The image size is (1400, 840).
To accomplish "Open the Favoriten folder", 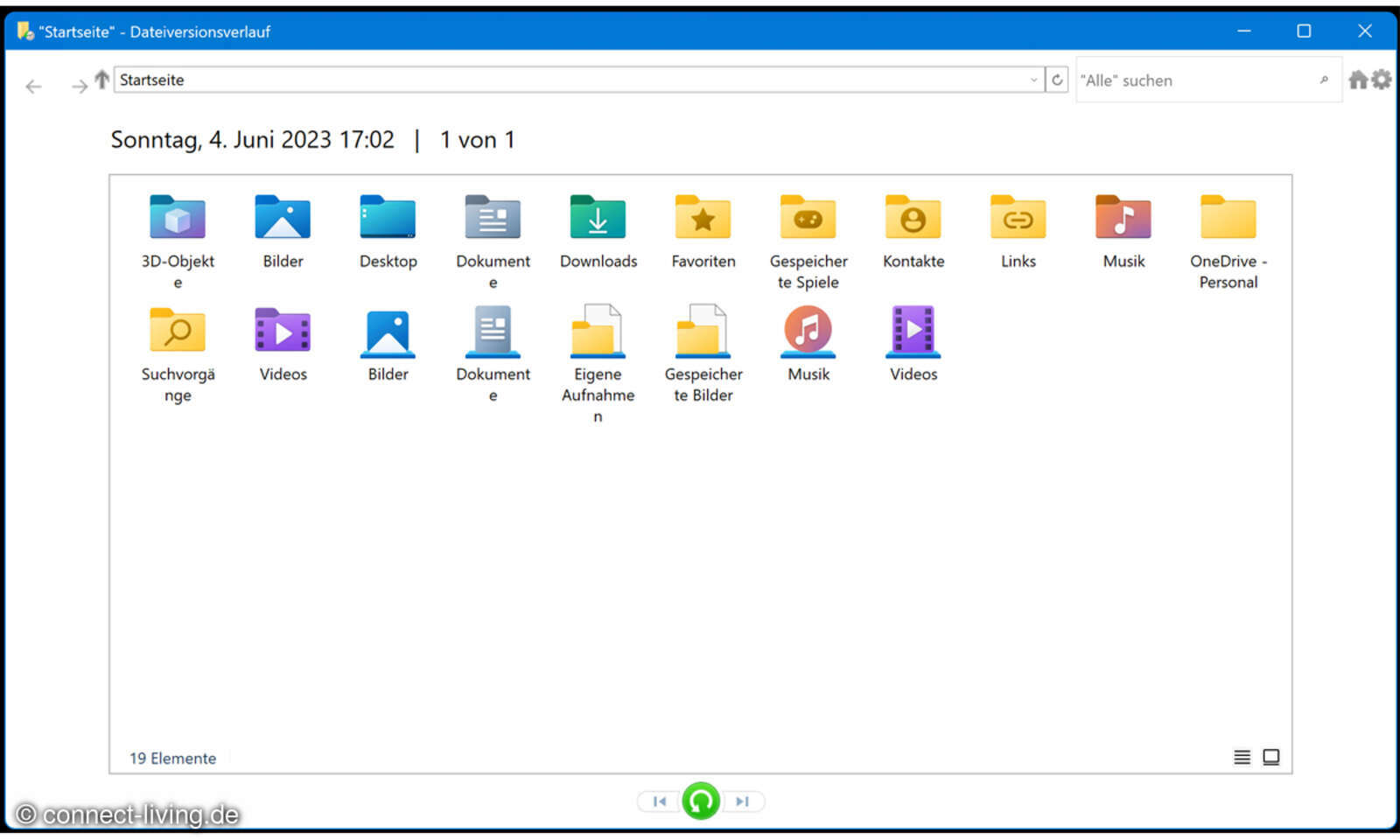I will point(703,219).
